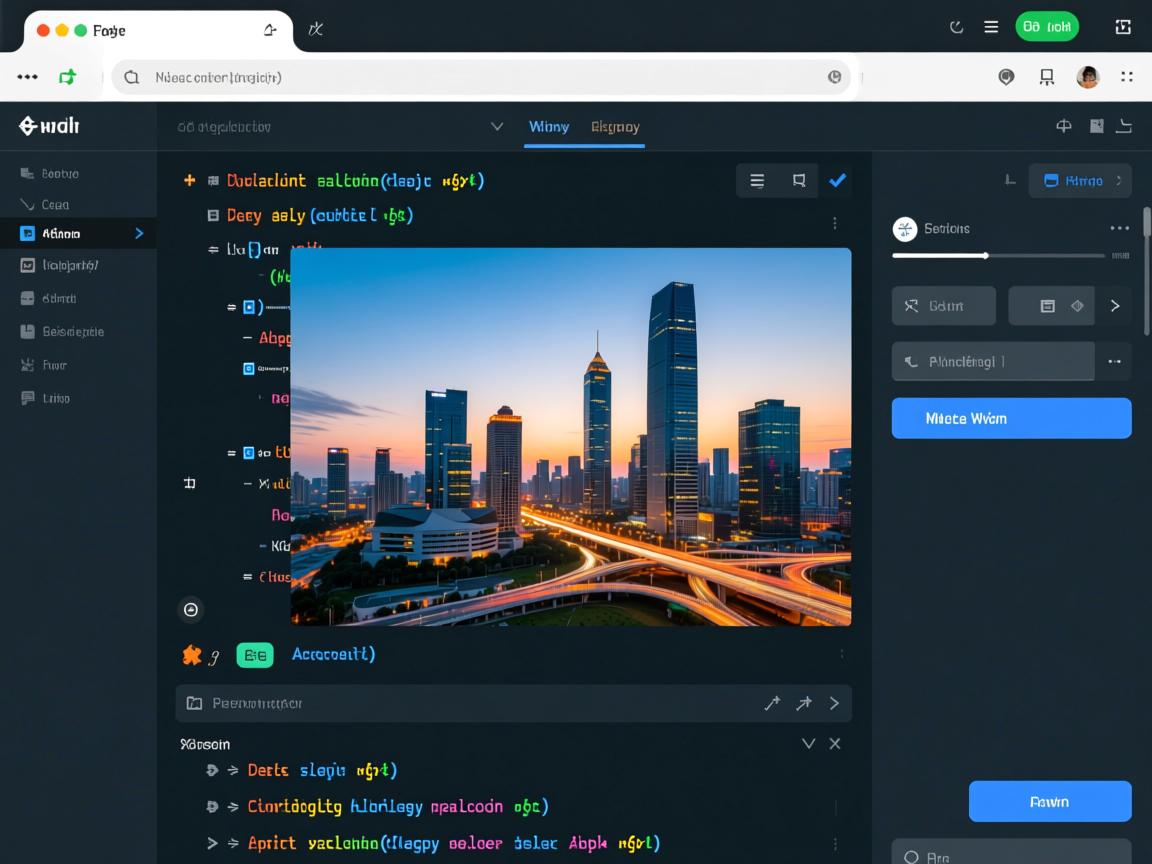Click the orange plus icon on the first code line

(189, 181)
